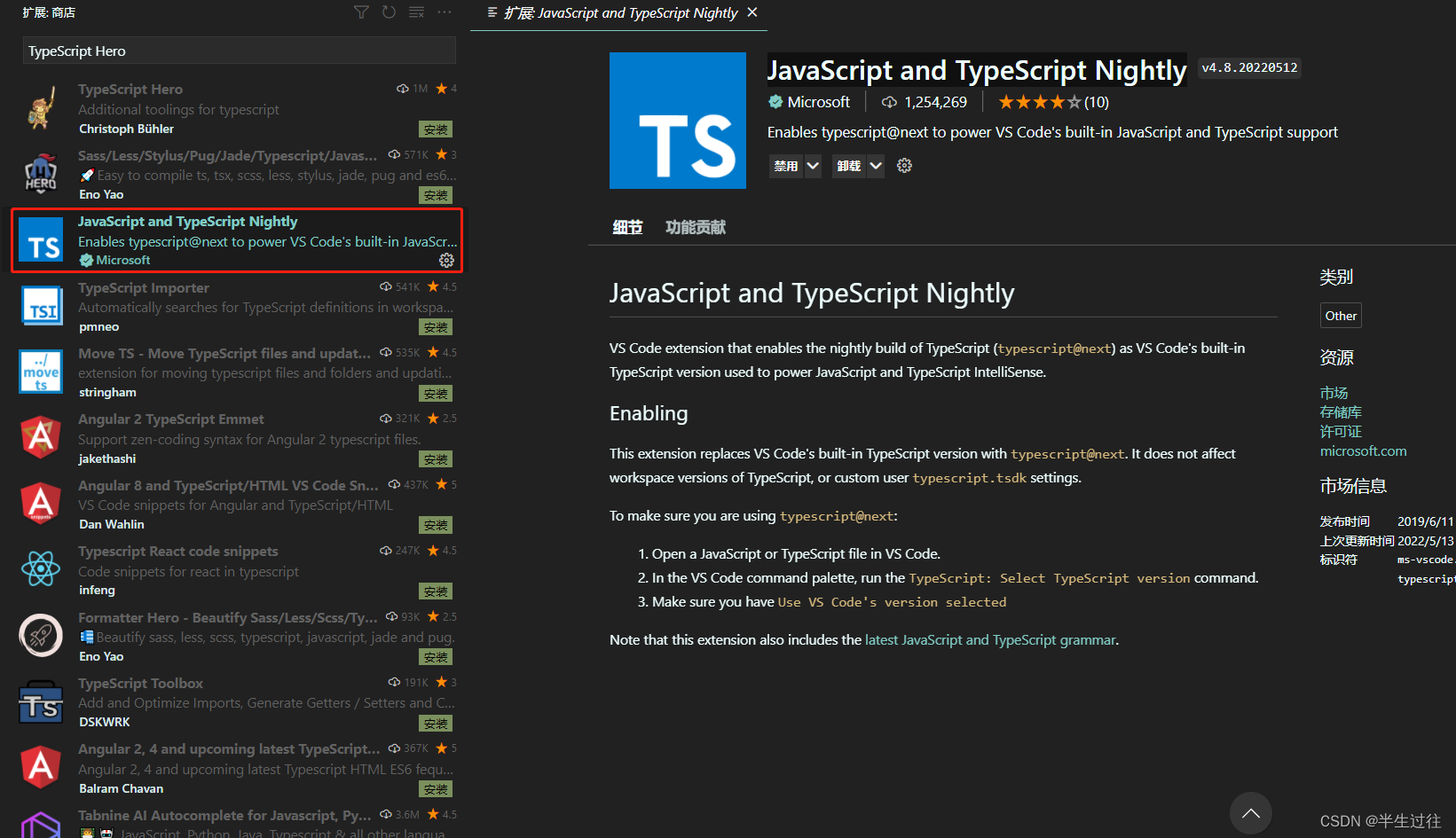Install the TypeScript Hero extension
The width and height of the screenshot is (1456, 838).
click(x=435, y=129)
